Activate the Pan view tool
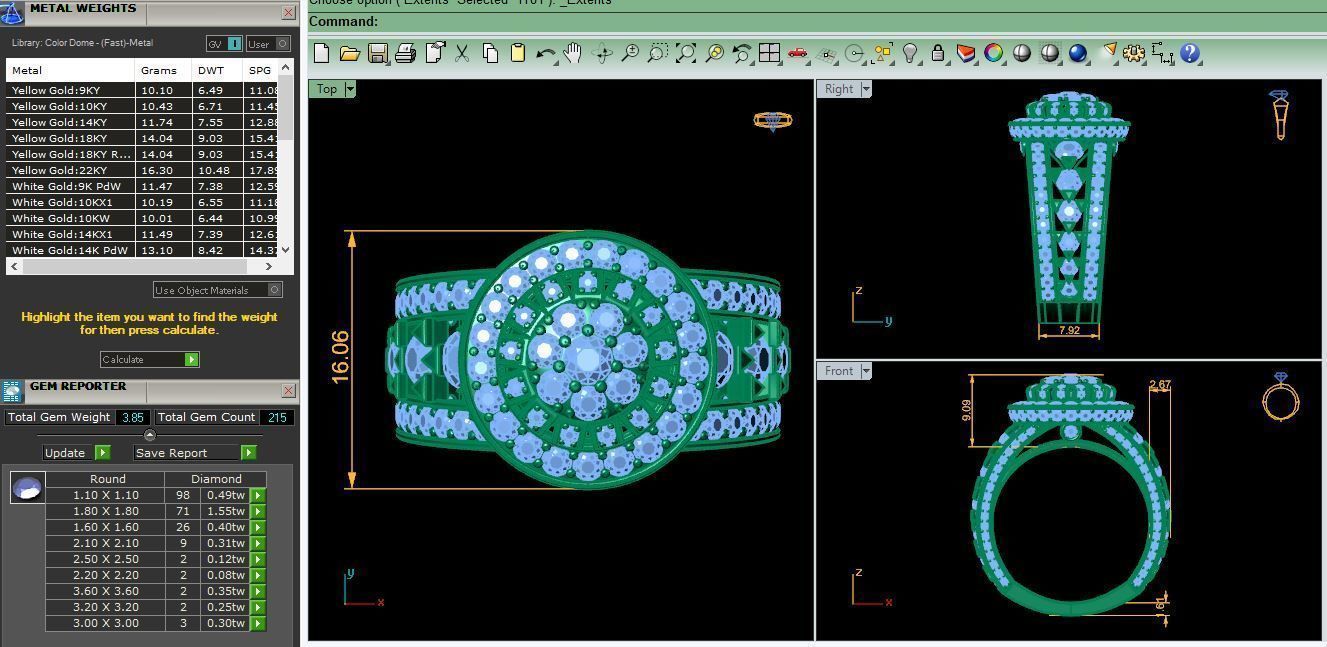Image resolution: width=1327 pixels, height=647 pixels. pyautogui.click(x=573, y=54)
